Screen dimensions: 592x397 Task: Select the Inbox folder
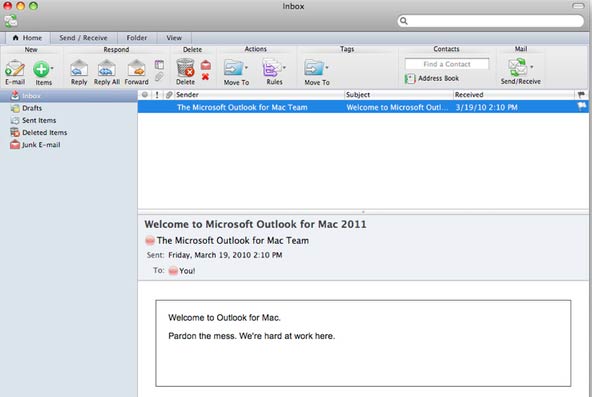(69, 96)
